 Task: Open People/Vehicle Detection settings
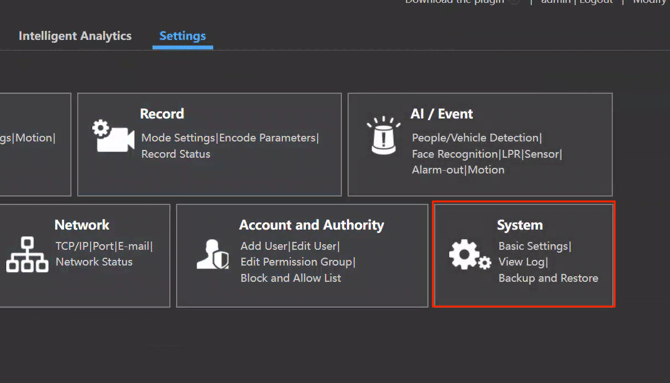475,138
